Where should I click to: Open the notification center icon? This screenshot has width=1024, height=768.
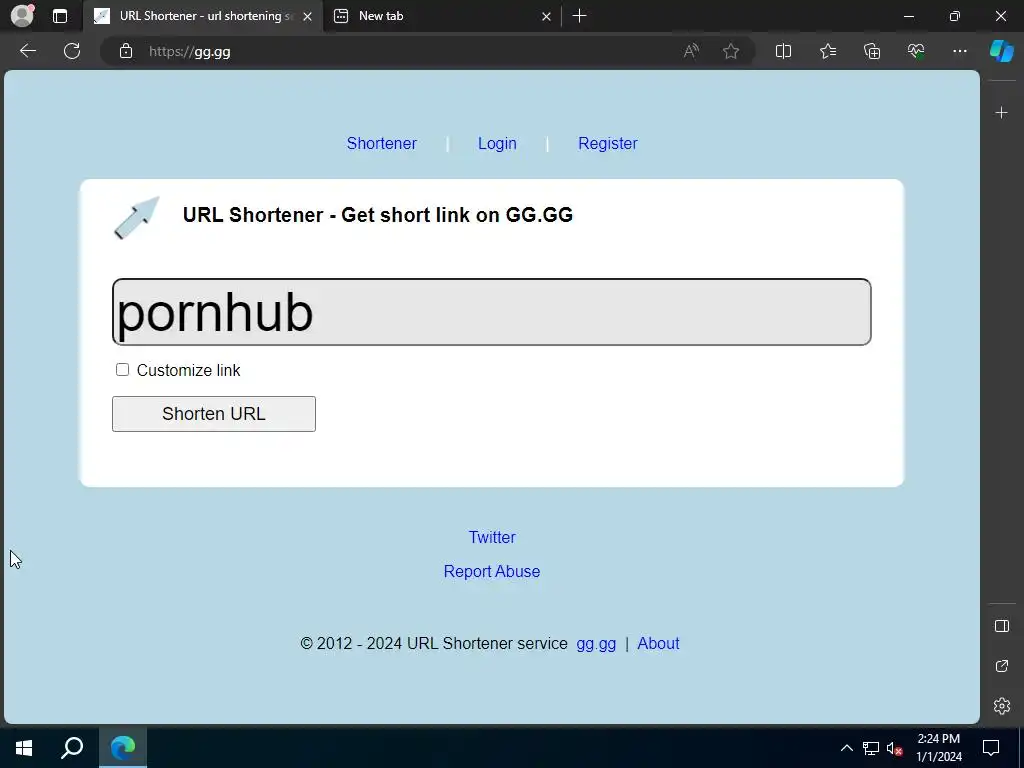tap(991, 748)
